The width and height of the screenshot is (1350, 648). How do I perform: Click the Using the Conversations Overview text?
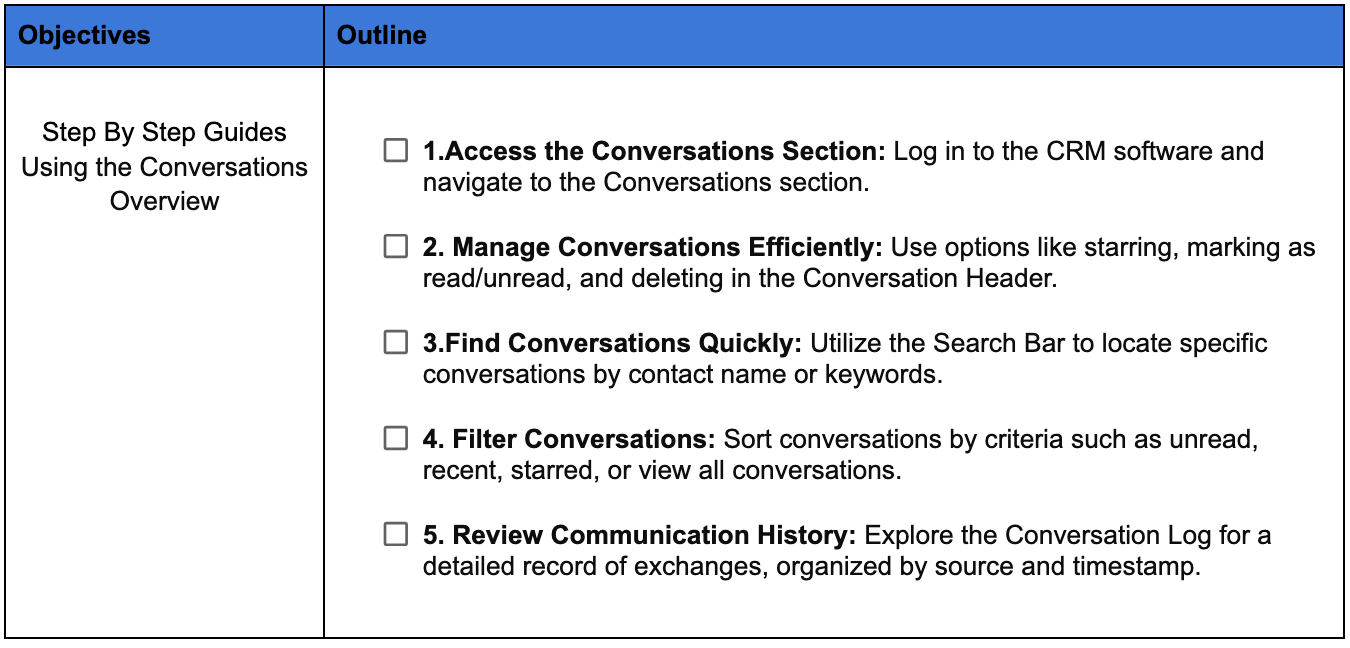coord(165,183)
